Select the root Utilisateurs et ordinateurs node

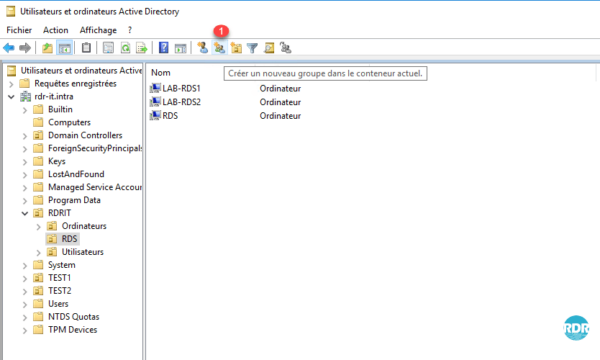(x=81, y=70)
